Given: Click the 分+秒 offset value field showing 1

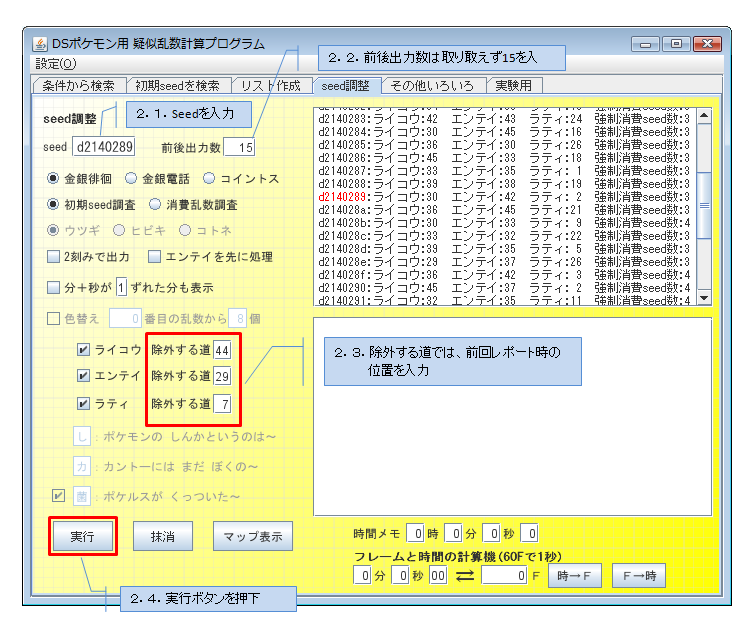Looking at the screenshot, I should (x=121, y=288).
